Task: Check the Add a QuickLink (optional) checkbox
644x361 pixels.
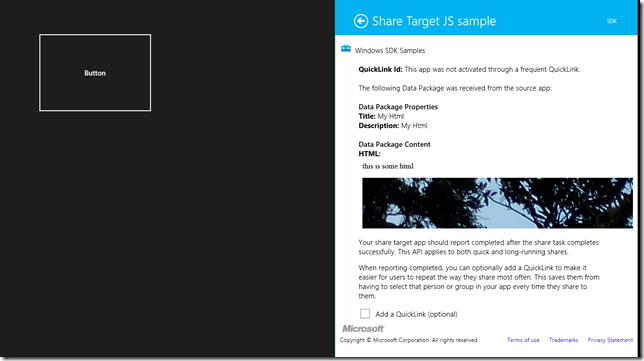Action: 365,314
